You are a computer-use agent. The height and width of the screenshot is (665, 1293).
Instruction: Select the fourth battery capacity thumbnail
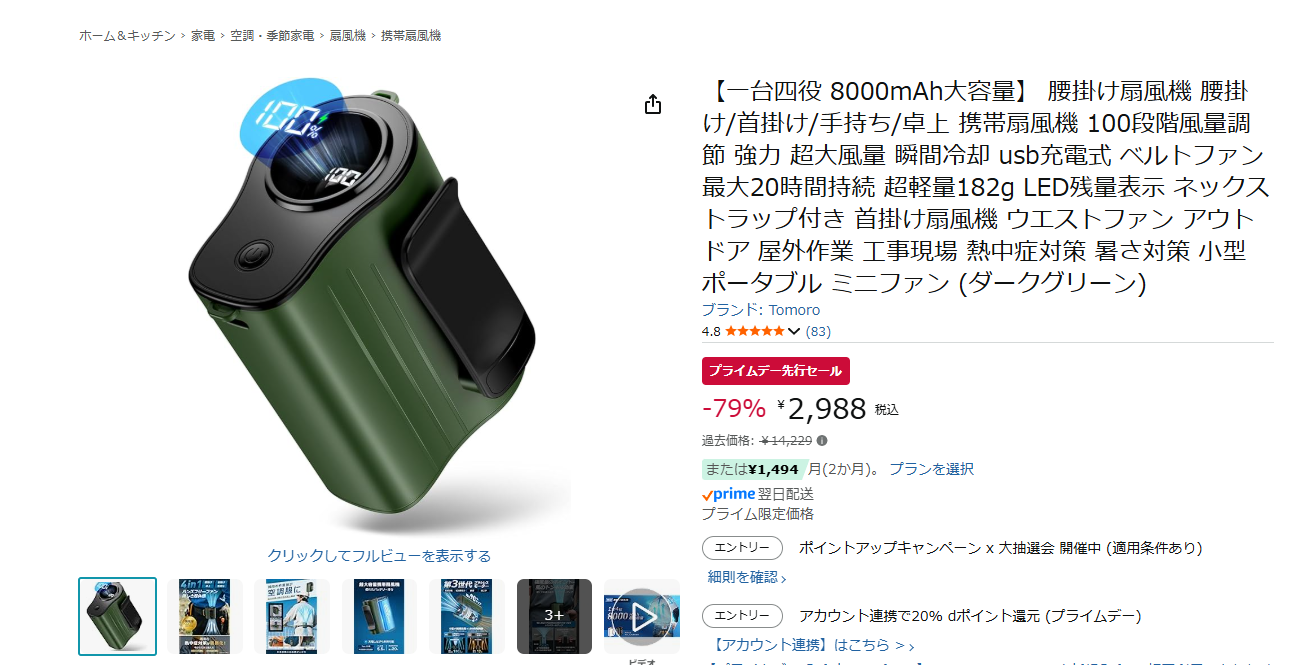(x=379, y=616)
